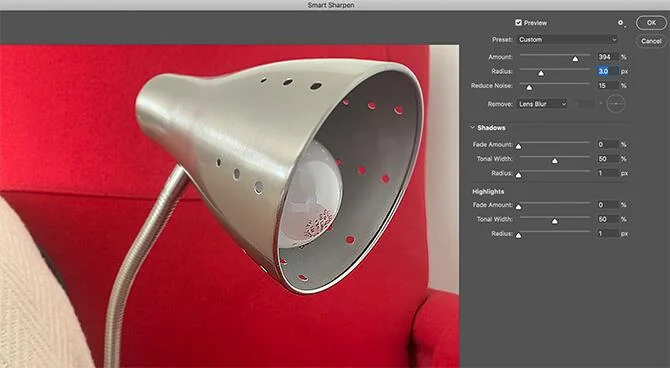Click the Amount value field showing 394
670x368 pixels.
(x=607, y=57)
